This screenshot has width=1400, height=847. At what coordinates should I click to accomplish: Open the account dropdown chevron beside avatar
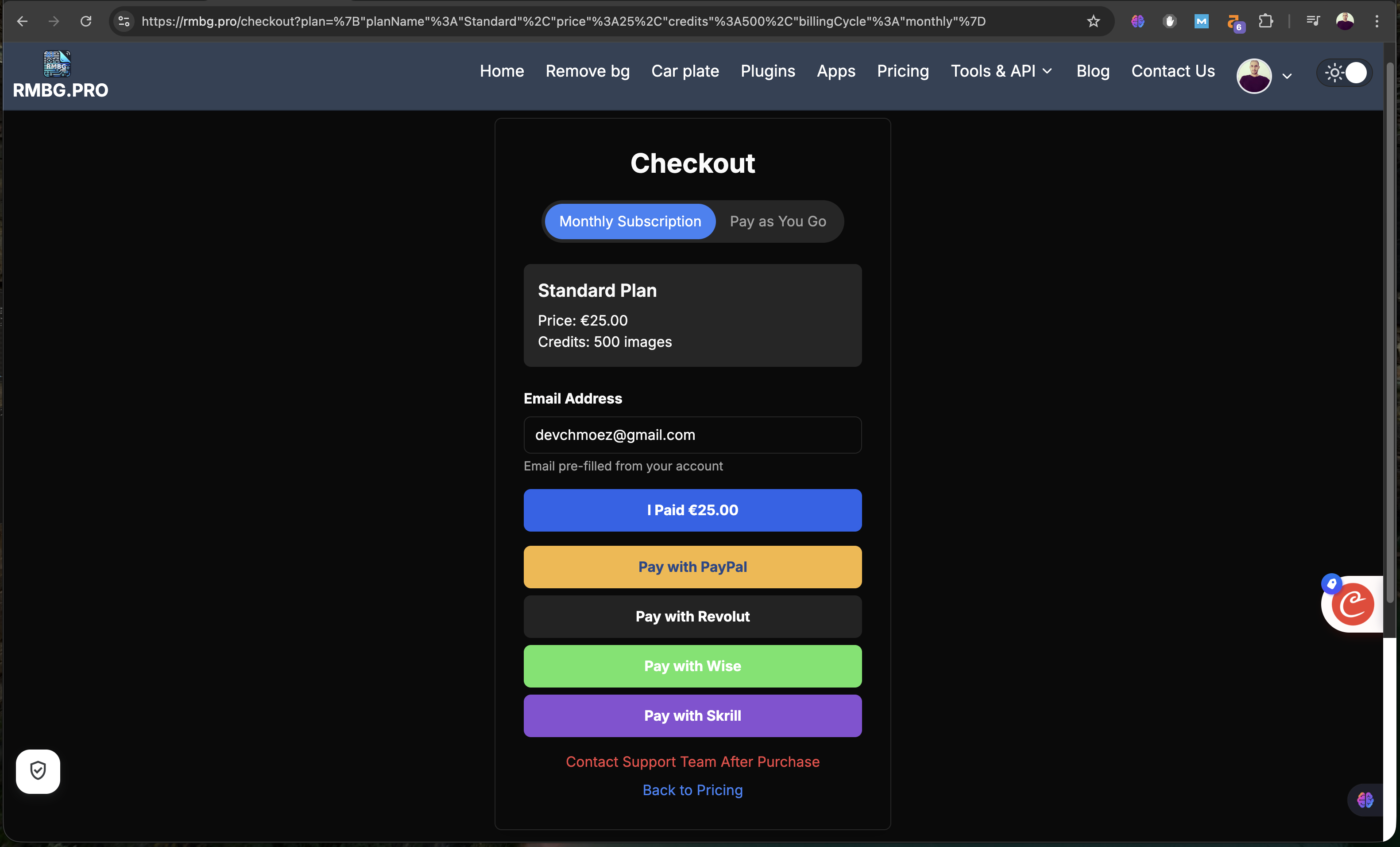click(x=1288, y=76)
